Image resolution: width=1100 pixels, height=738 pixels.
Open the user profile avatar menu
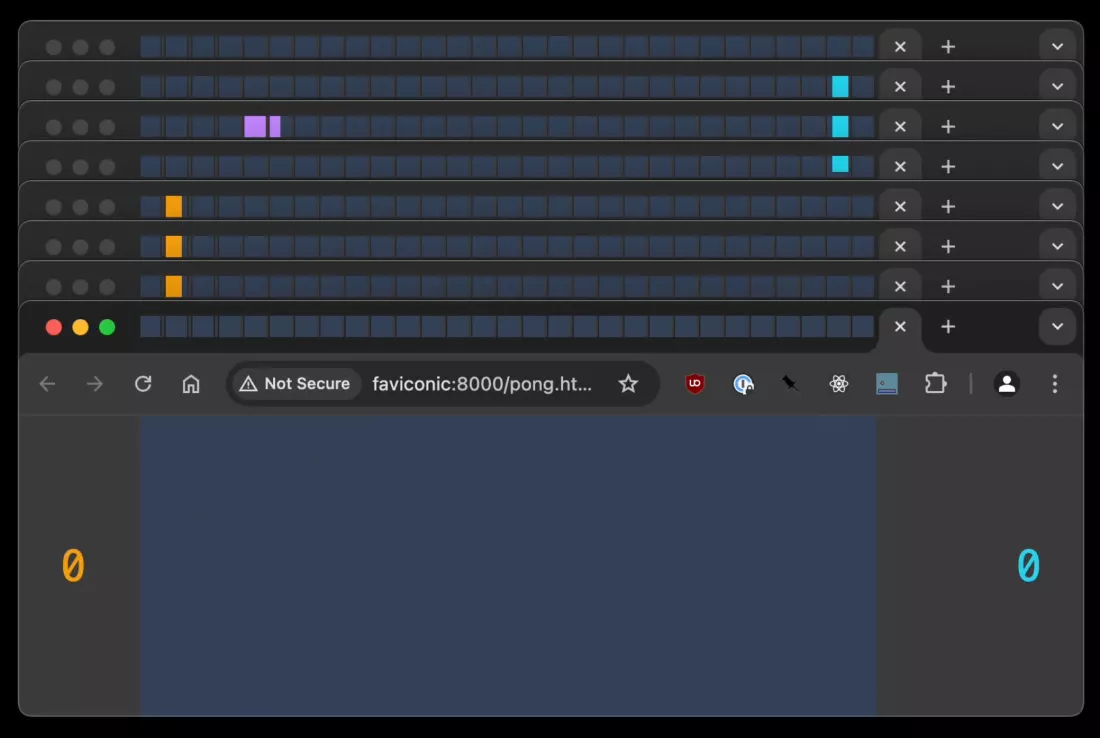1007,383
